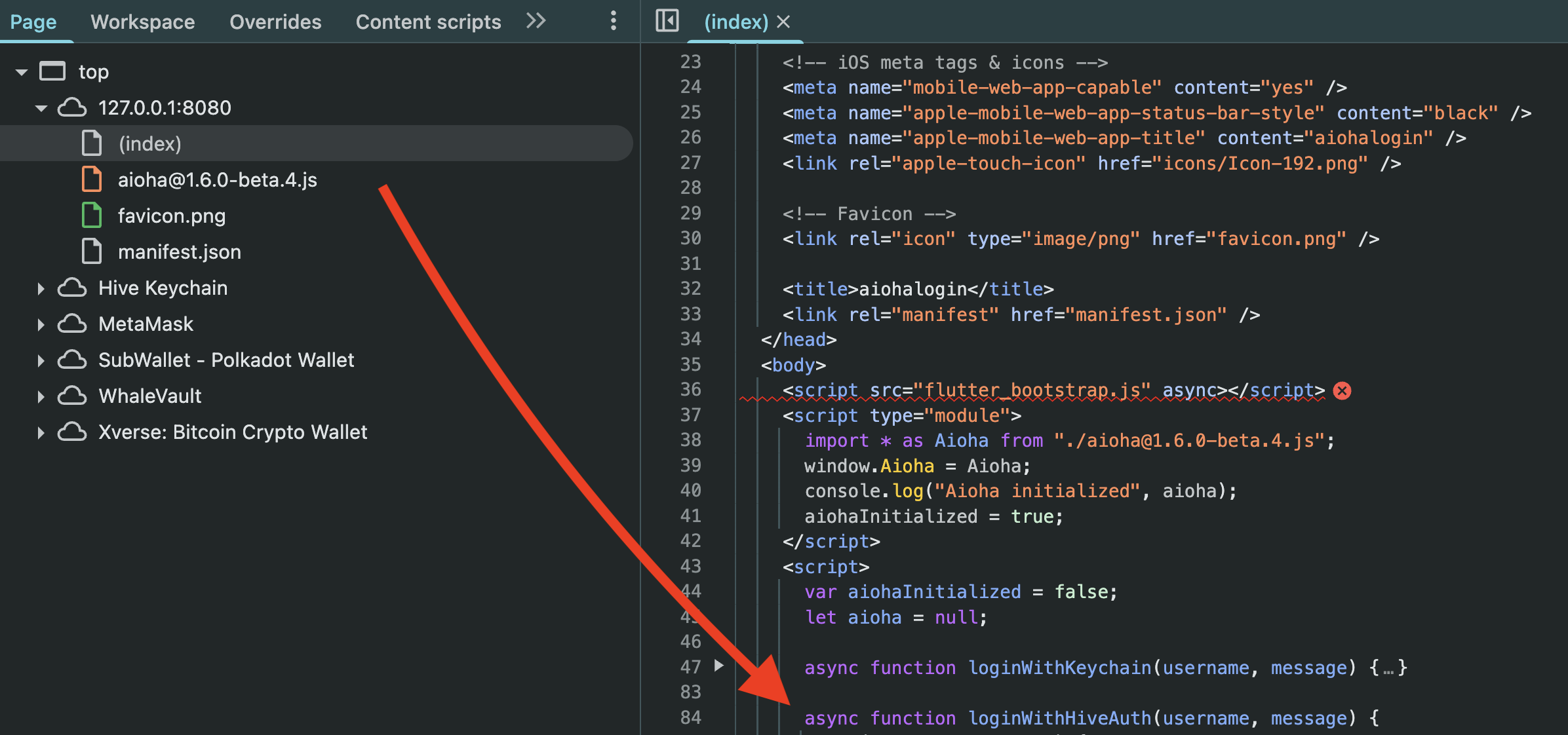Open favicon.png image file
The height and width of the screenshot is (735, 1568).
tap(172, 216)
